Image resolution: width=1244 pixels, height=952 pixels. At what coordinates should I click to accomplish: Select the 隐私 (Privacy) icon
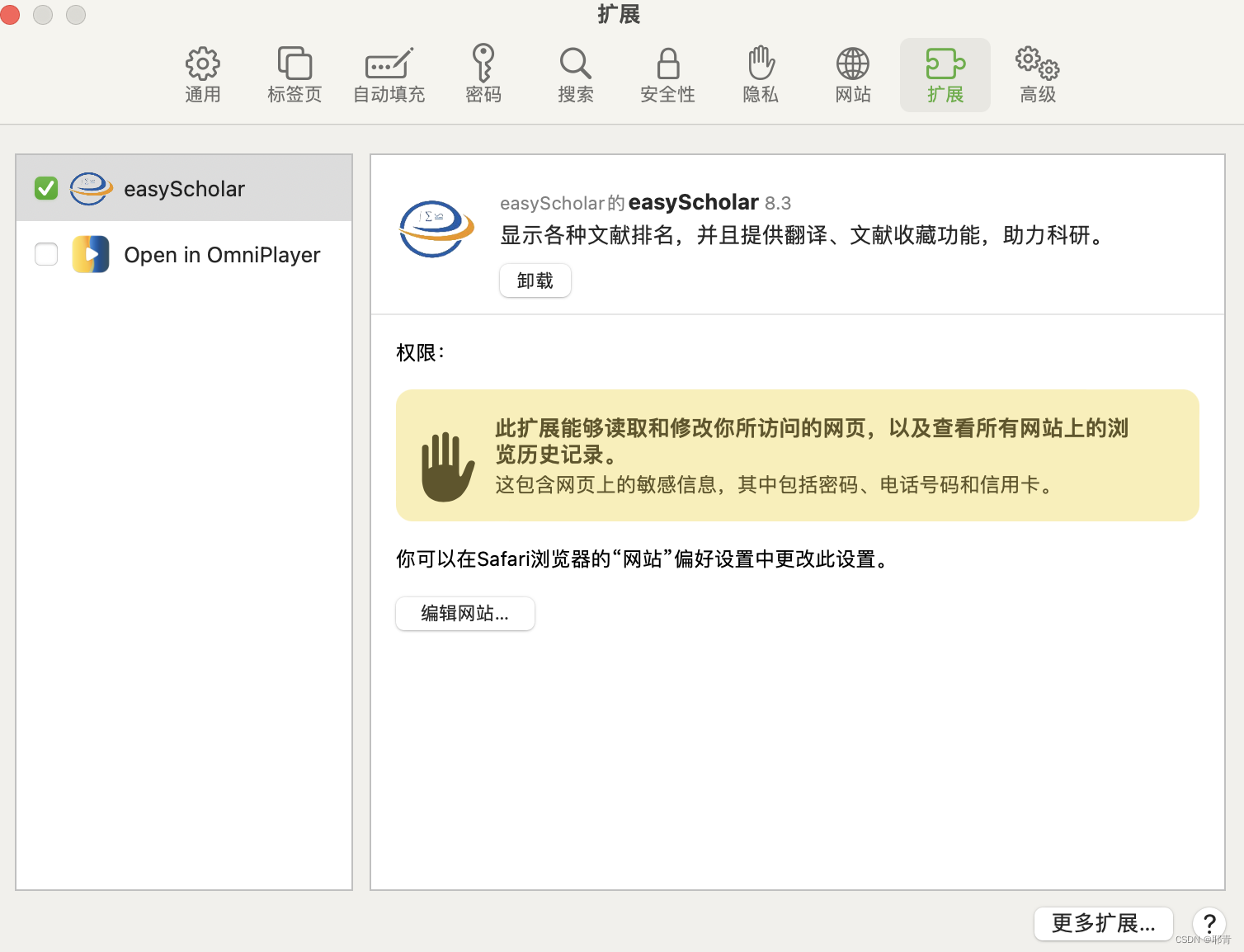point(760,74)
